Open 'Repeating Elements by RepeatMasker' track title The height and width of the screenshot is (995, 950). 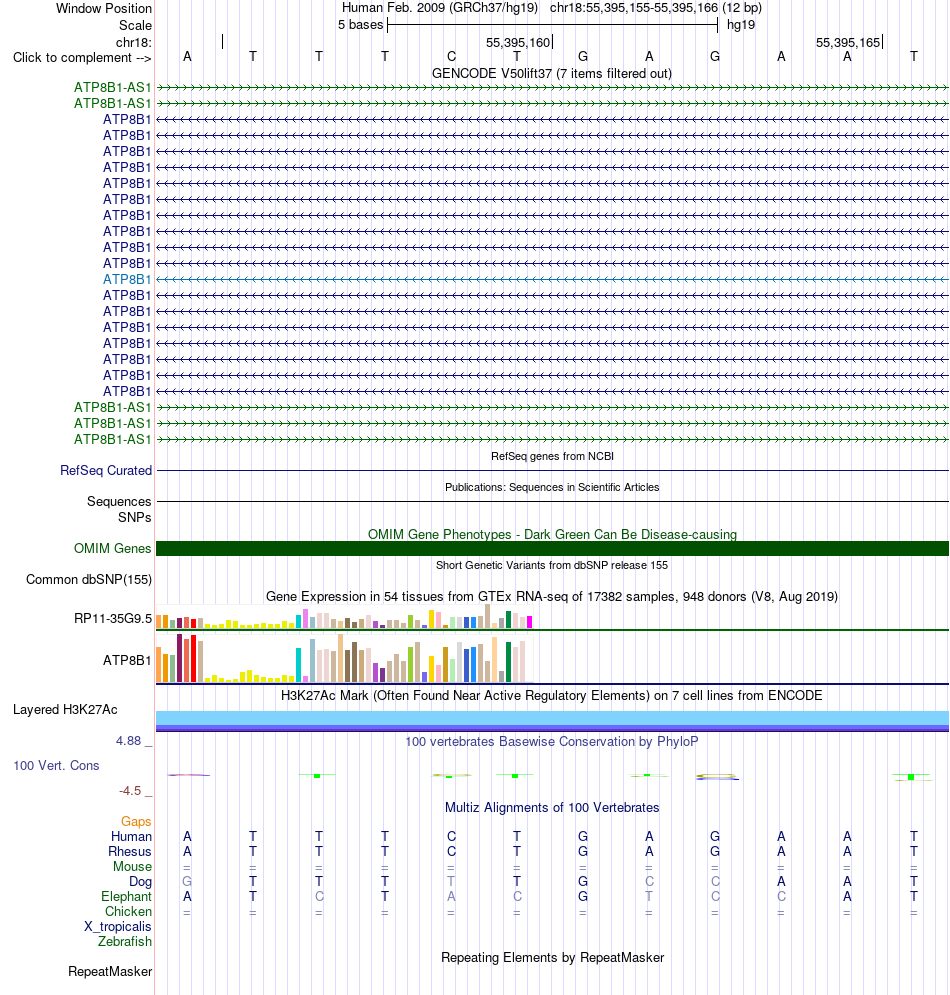click(552, 958)
